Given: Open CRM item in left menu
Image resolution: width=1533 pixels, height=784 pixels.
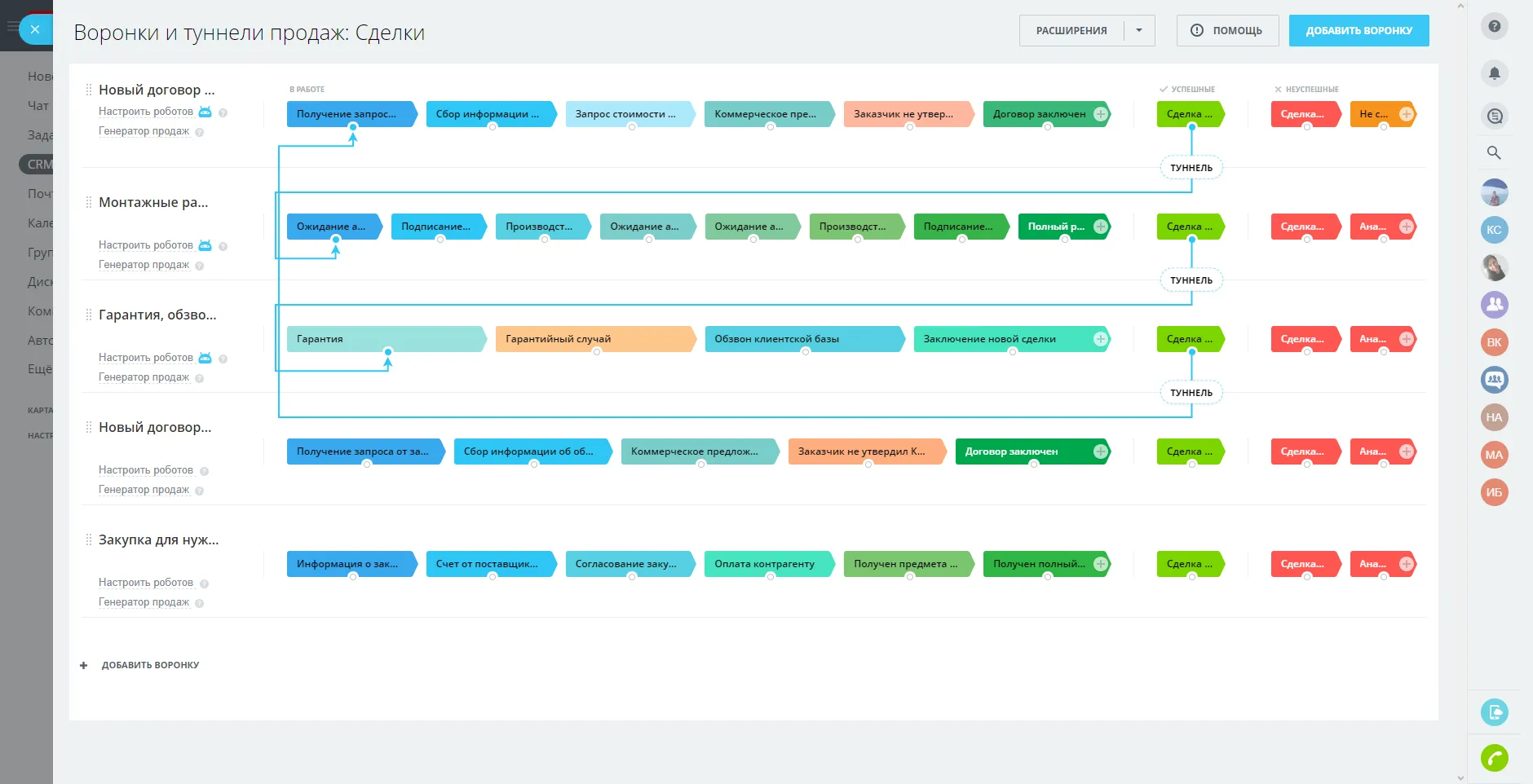Looking at the screenshot, I should [x=37, y=164].
